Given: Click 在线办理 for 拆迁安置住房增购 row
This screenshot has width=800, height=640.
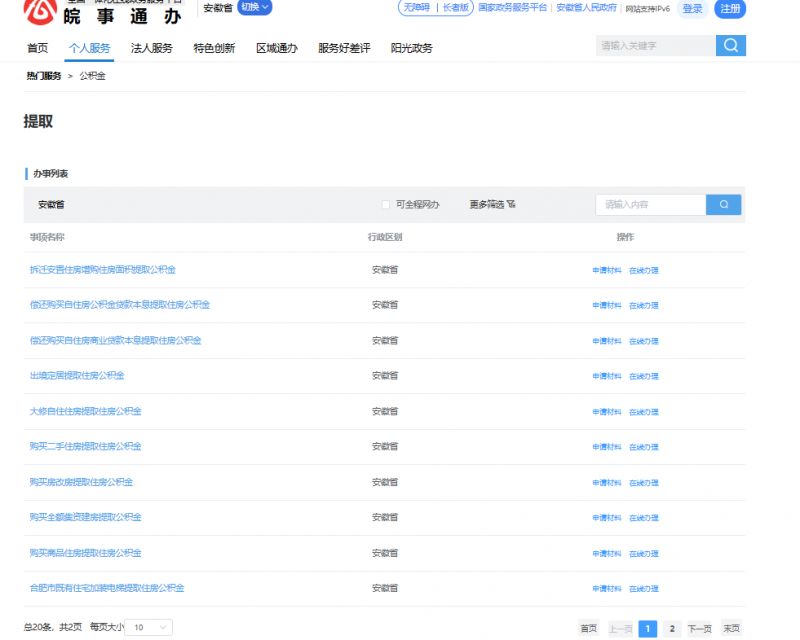Looking at the screenshot, I should pos(644,270).
